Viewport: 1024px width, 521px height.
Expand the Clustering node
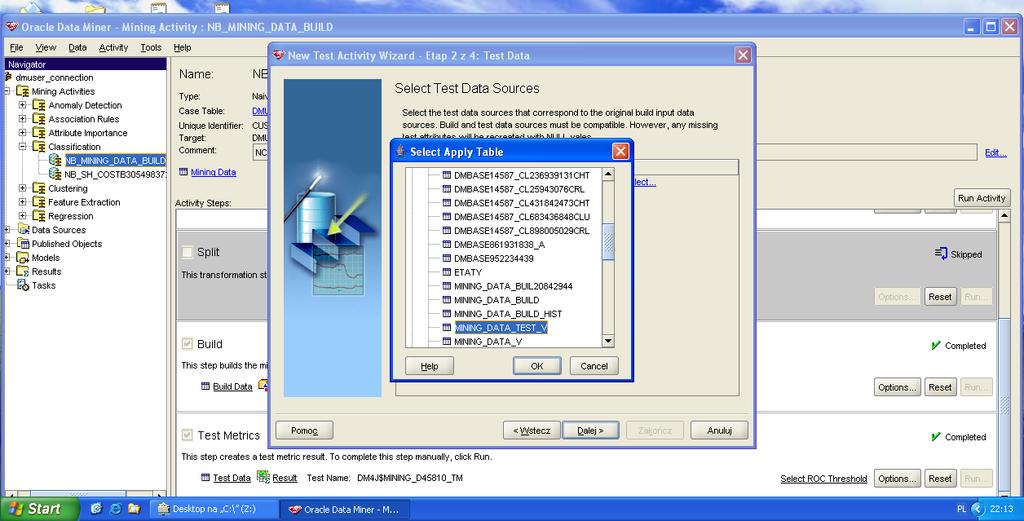pos(23,188)
